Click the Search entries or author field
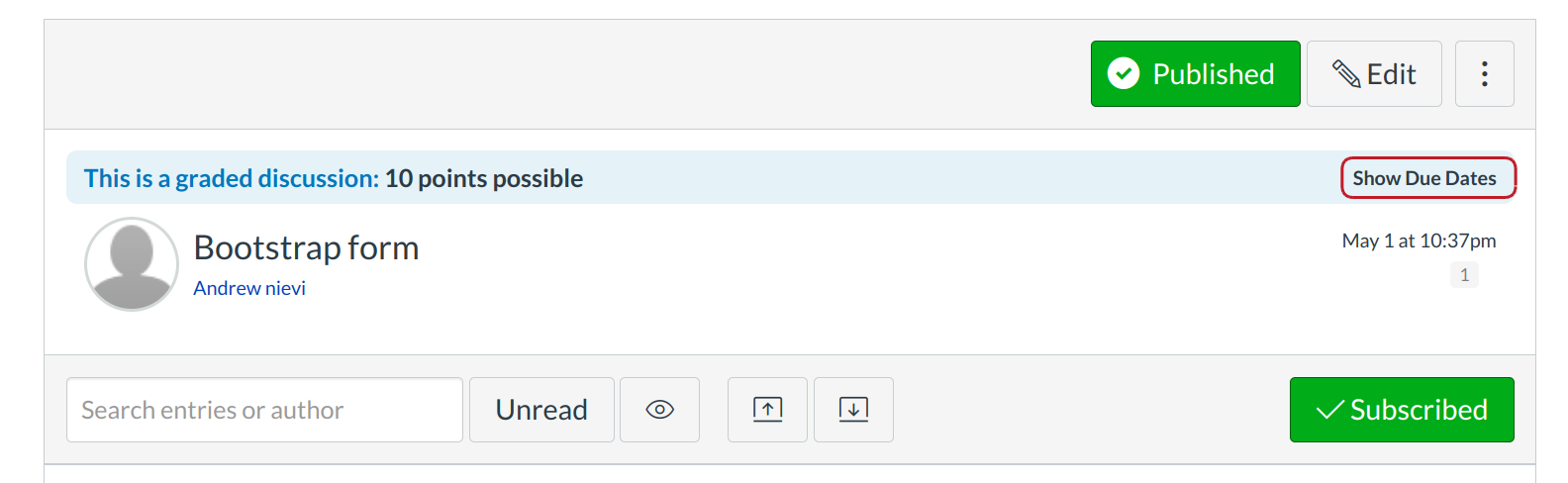Image resolution: width=1568 pixels, height=483 pixels. click(x=264, y=410)
